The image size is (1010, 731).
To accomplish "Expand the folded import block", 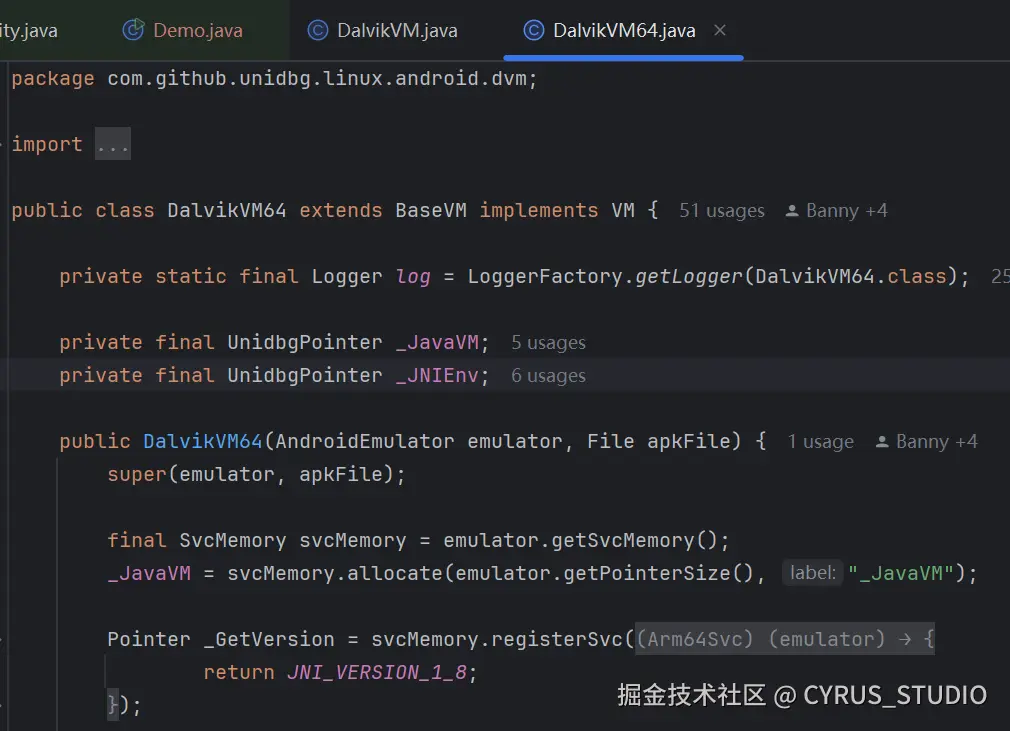I will [x=113, y=144].
